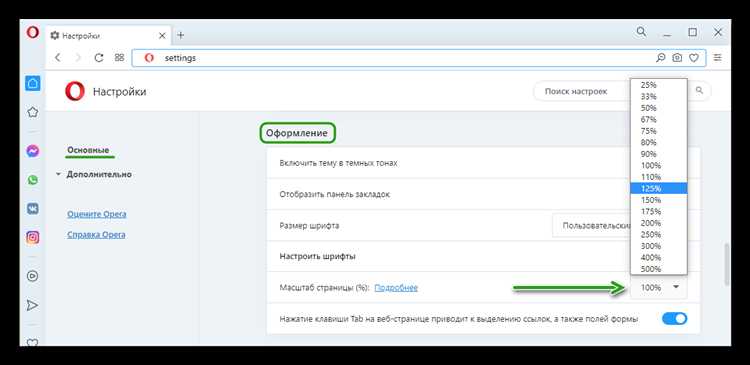This screenshot has width=750, height=365.
Task: Click the settings search magnifier icon
Action: pyautogui.click(x=699, y=90)
